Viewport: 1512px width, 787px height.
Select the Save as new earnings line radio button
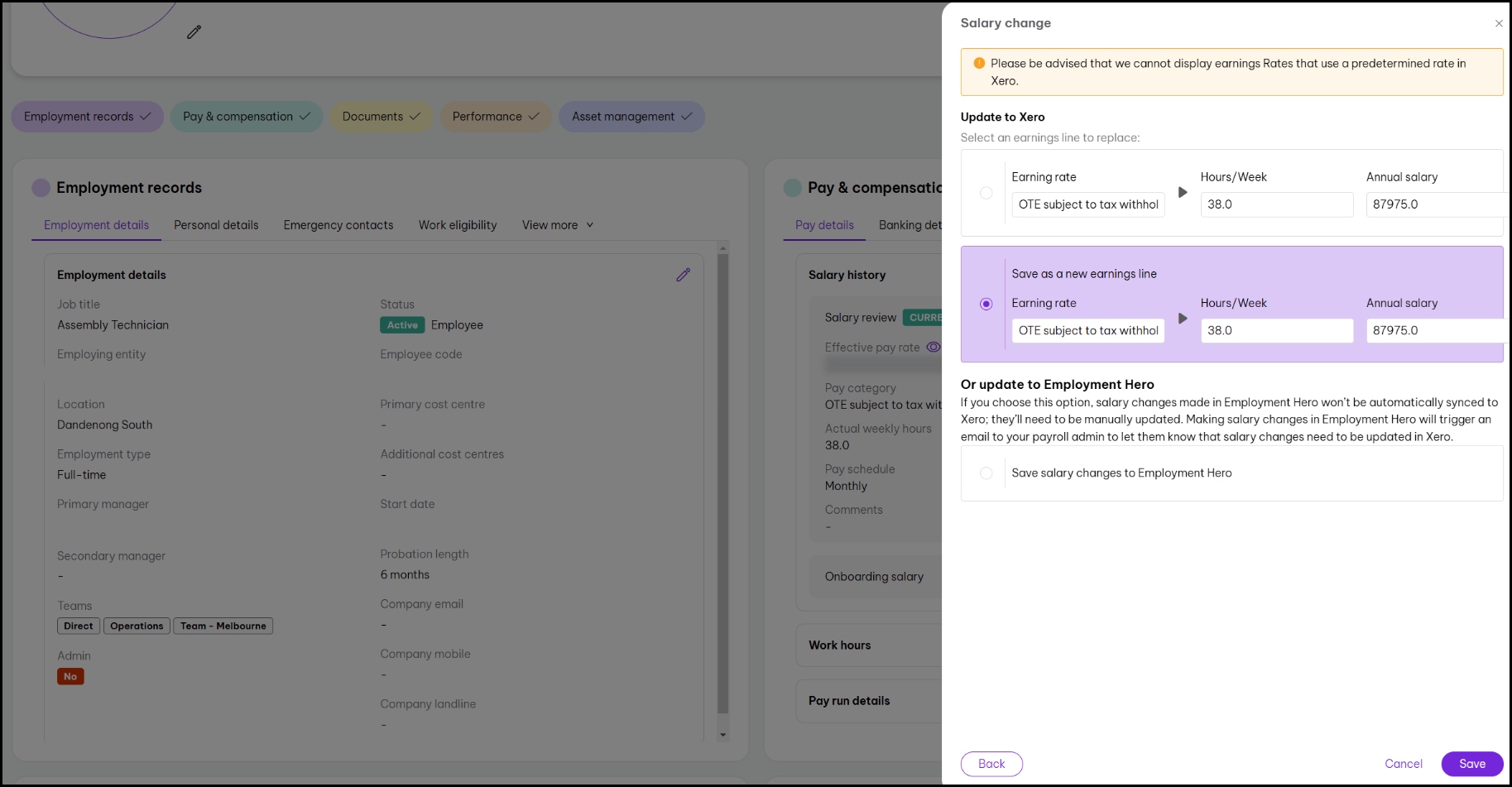986,304
